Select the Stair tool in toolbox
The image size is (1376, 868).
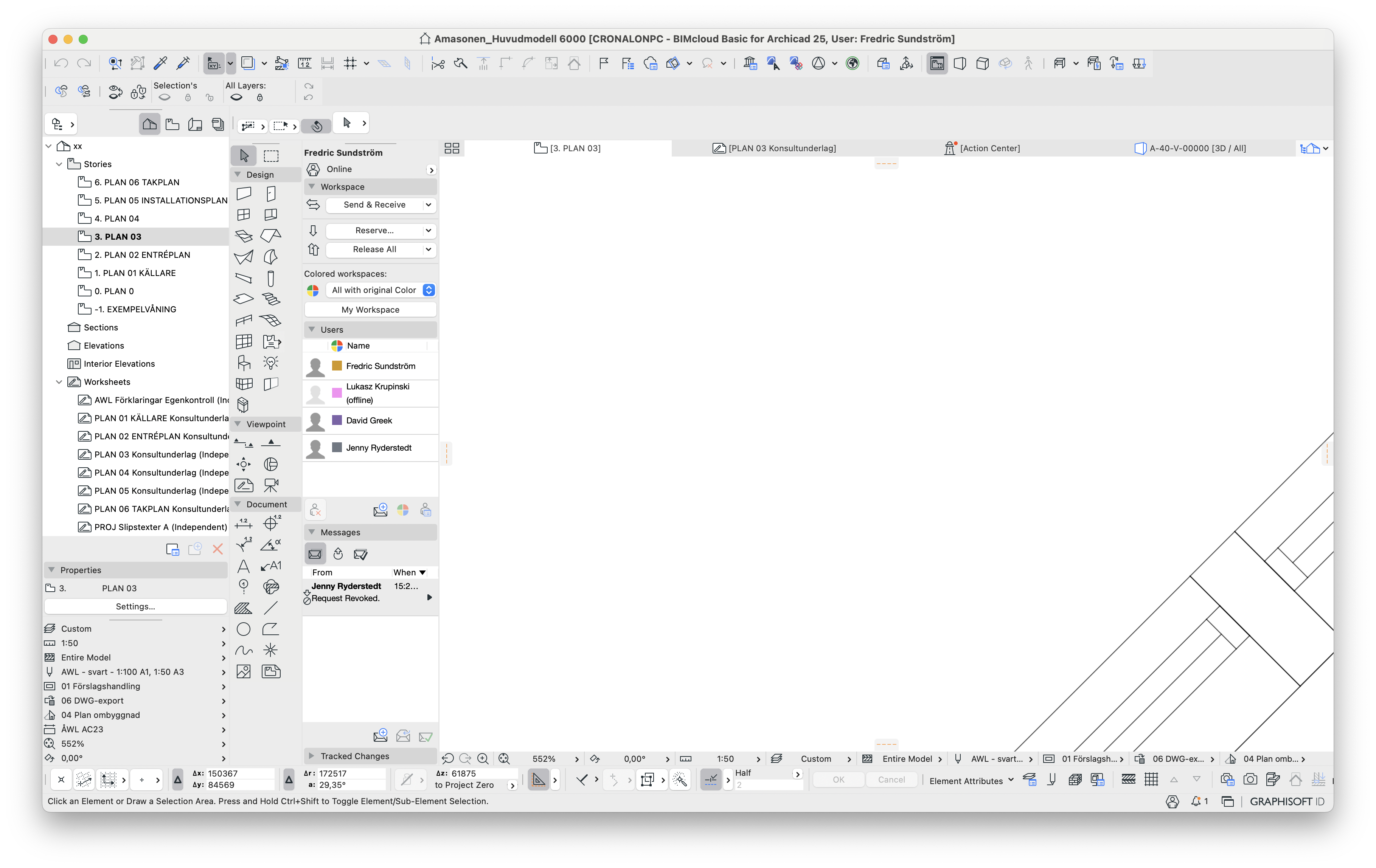pyautogui.click(x=271, y=299)
